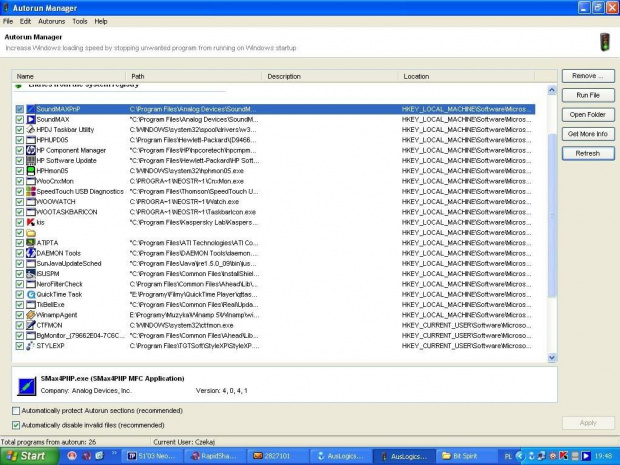Disable the WOOTASKBARICON checkbox
The image size is (620, 465).
(19, 212)
